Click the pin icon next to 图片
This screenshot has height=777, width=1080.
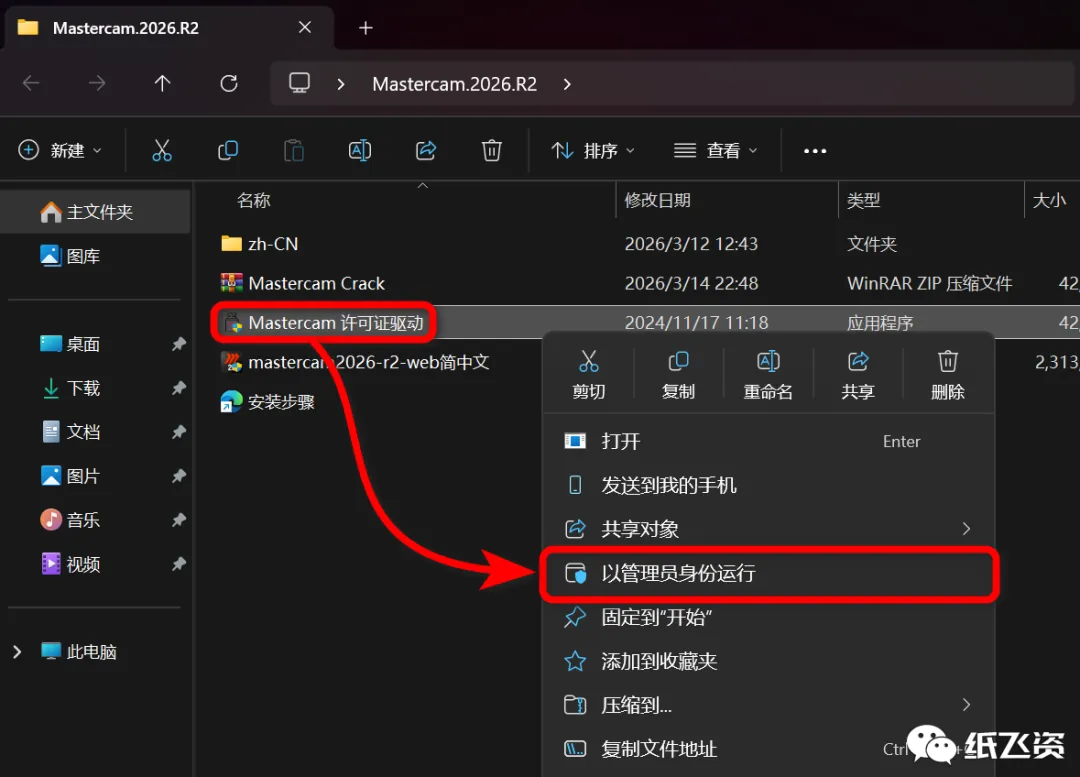178,476
